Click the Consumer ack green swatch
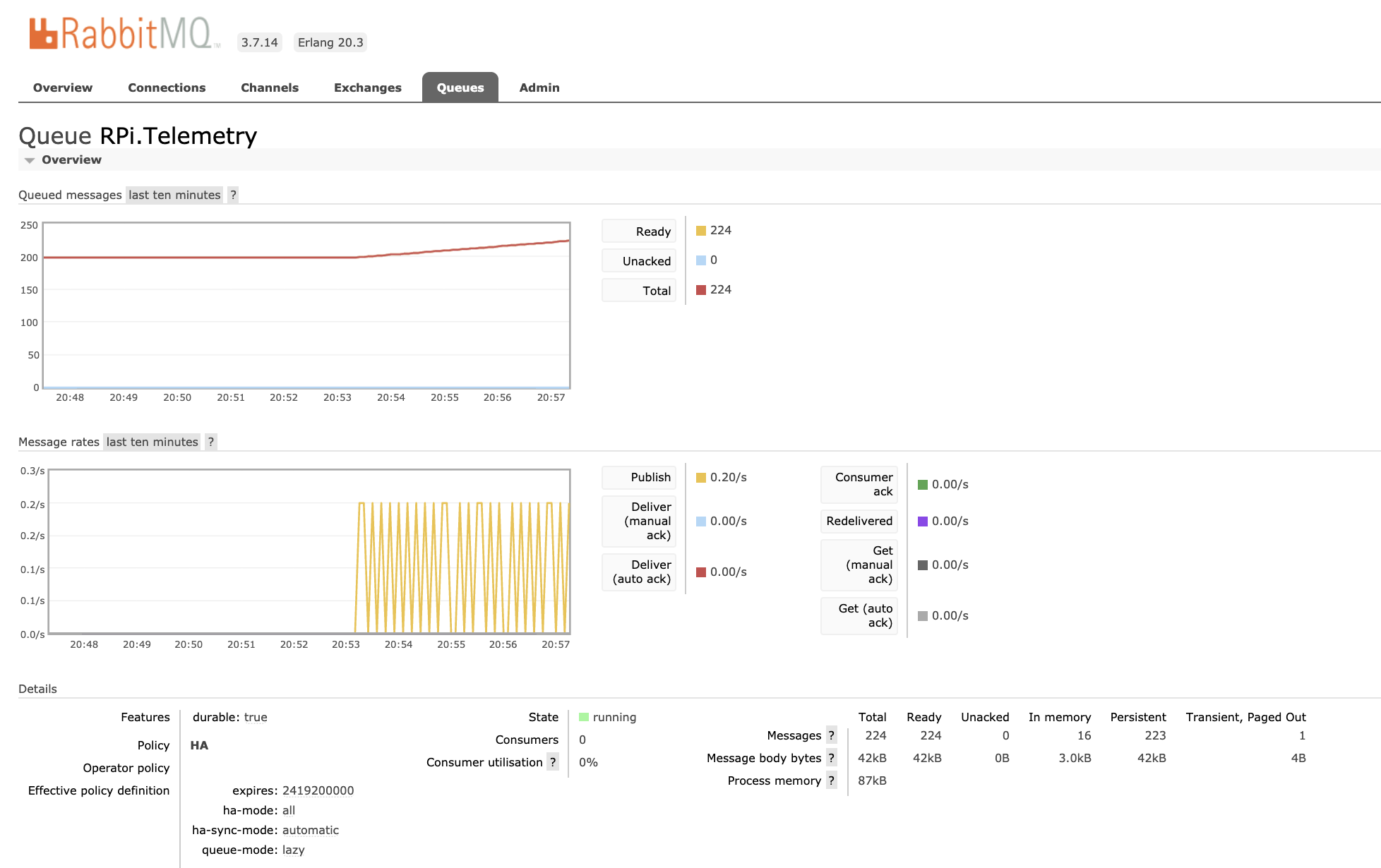1381x868 pixels. pos(923,485)
